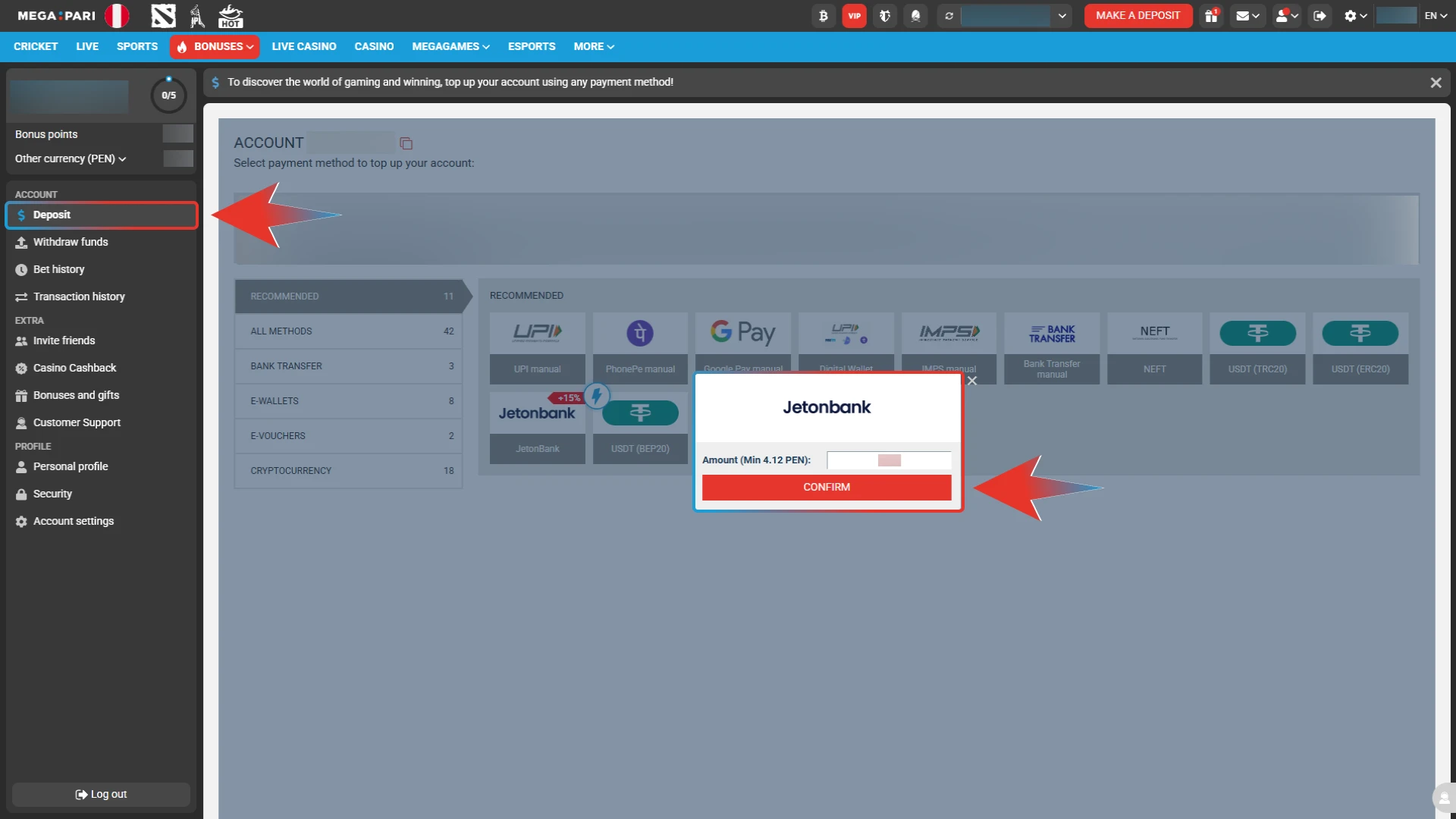Open Bet history

(x=102, y=270)
